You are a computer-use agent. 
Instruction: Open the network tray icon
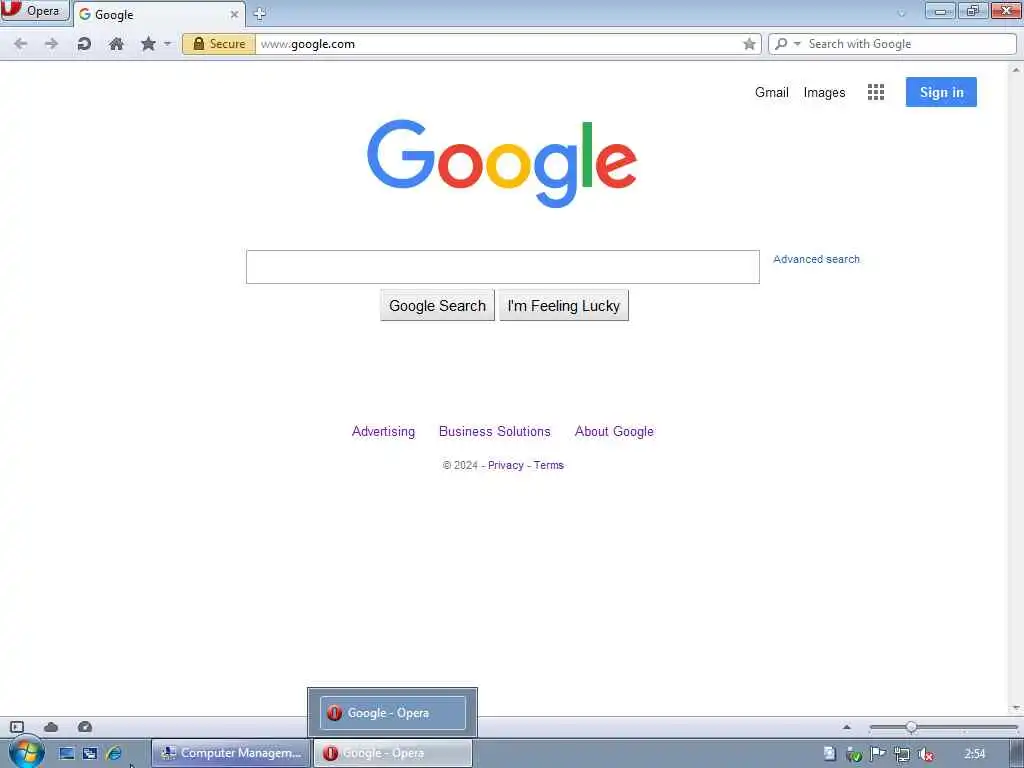pyautogui.click(x=902, y=754)
